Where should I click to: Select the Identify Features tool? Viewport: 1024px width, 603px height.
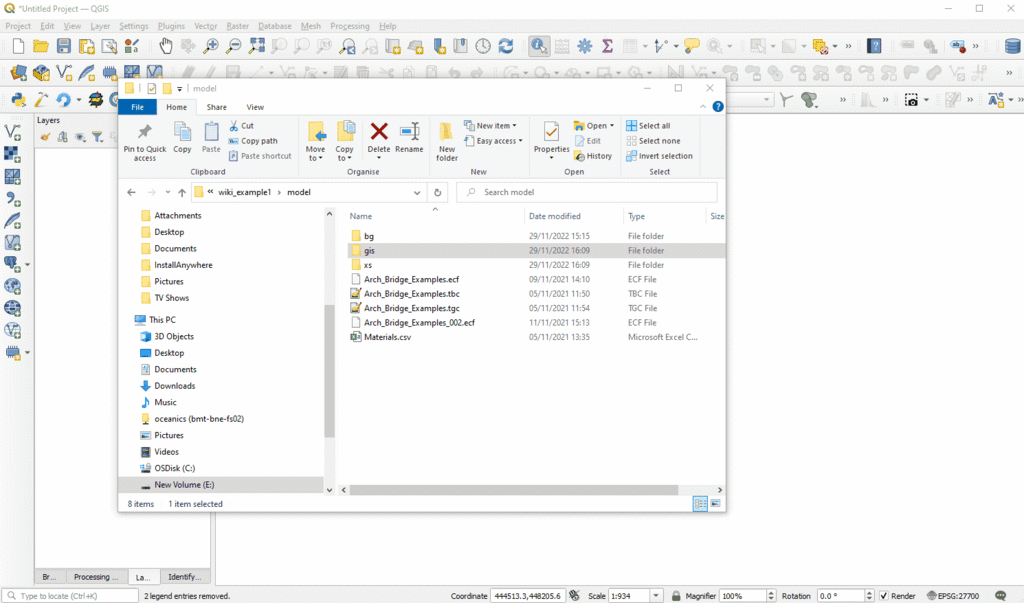coord(539,46)
